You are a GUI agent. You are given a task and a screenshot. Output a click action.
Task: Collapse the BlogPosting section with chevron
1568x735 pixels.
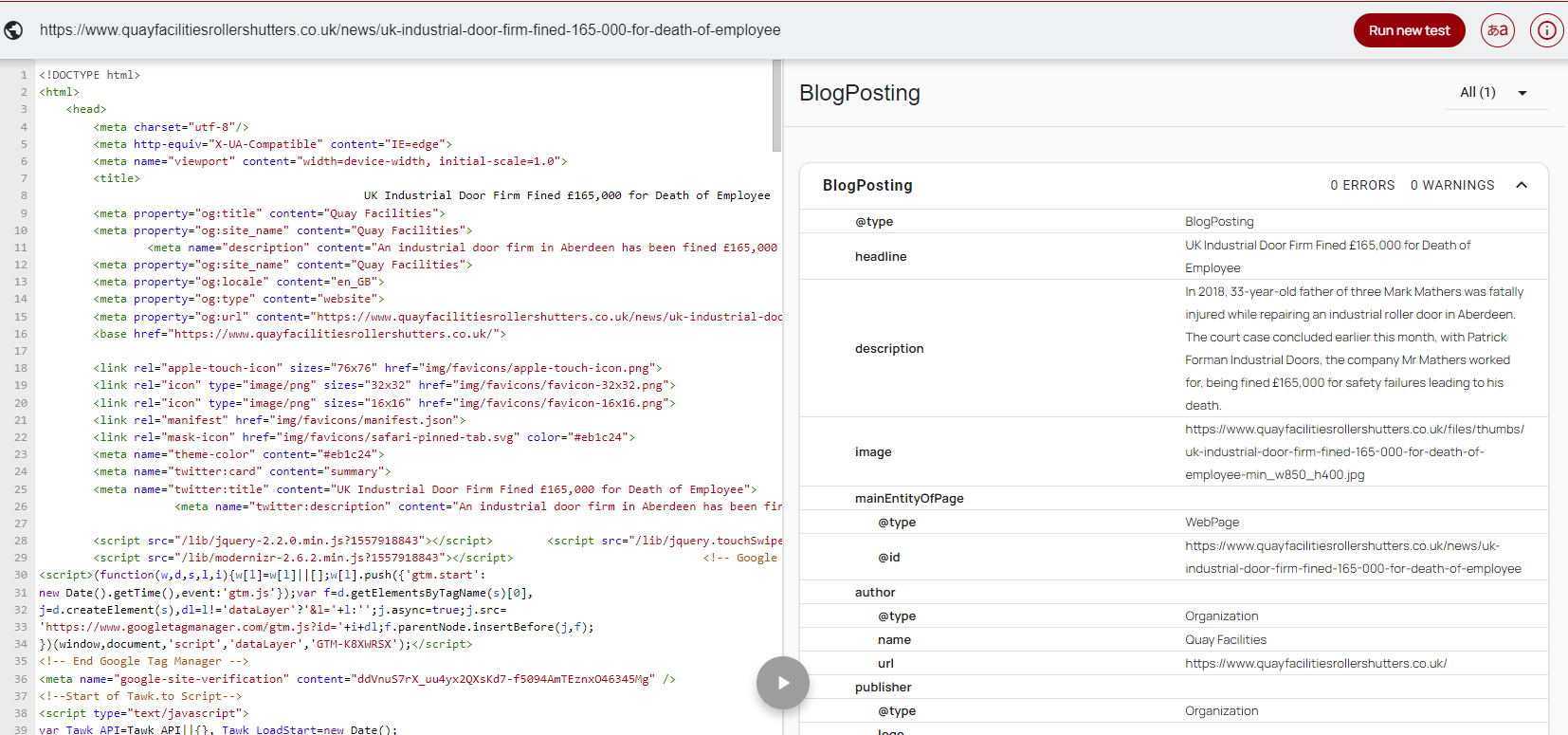(x=1522, y=185)
